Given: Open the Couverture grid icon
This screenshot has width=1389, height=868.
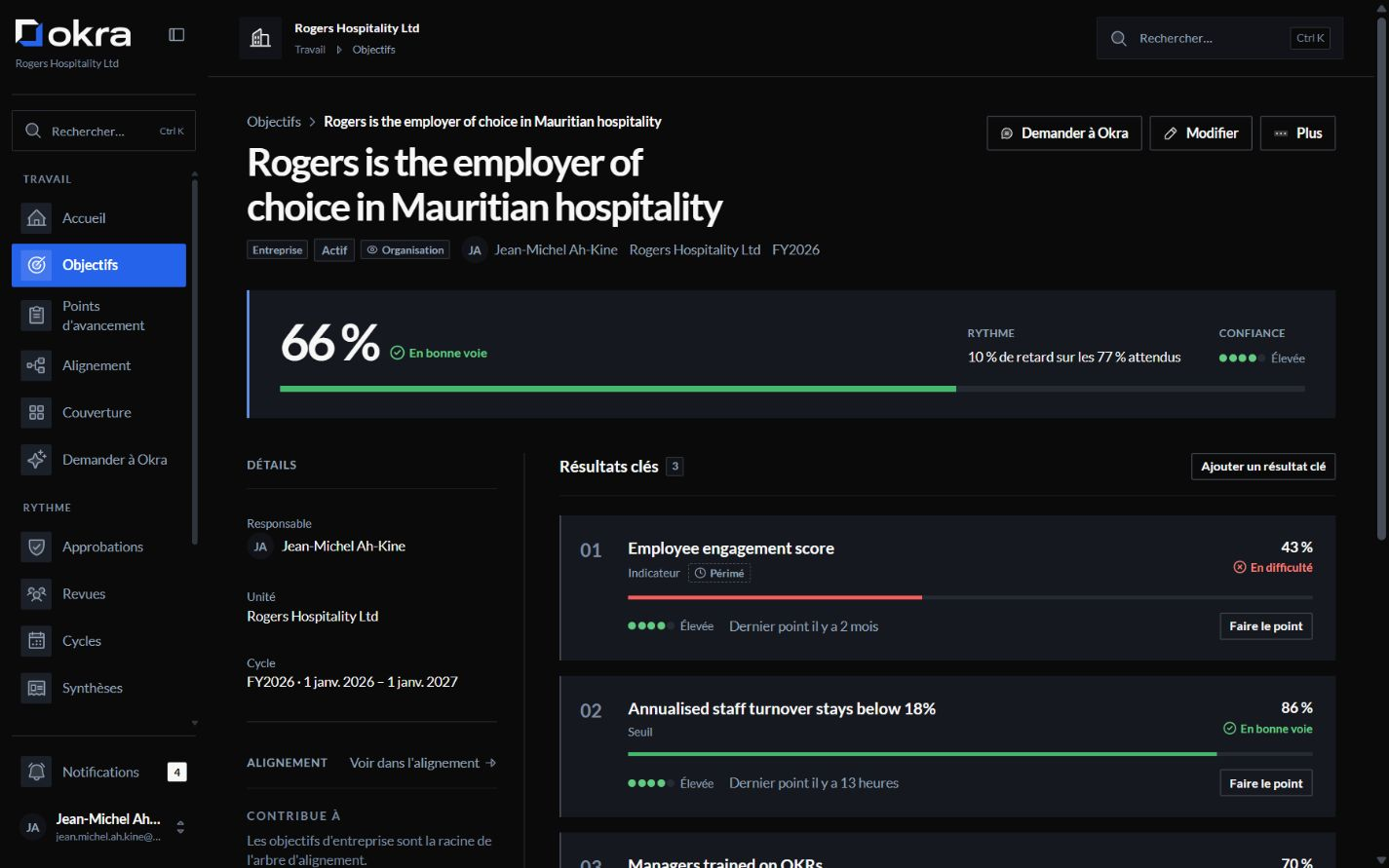Looking at the screenshot, I should tap(36, 413).
